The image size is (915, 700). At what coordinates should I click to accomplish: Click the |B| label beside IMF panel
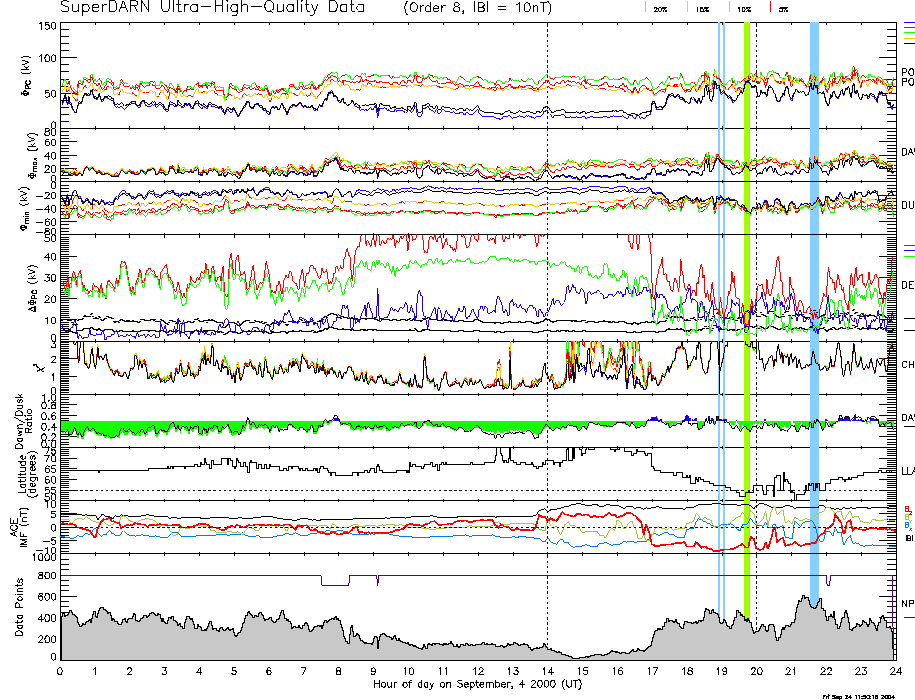(907, 538)
